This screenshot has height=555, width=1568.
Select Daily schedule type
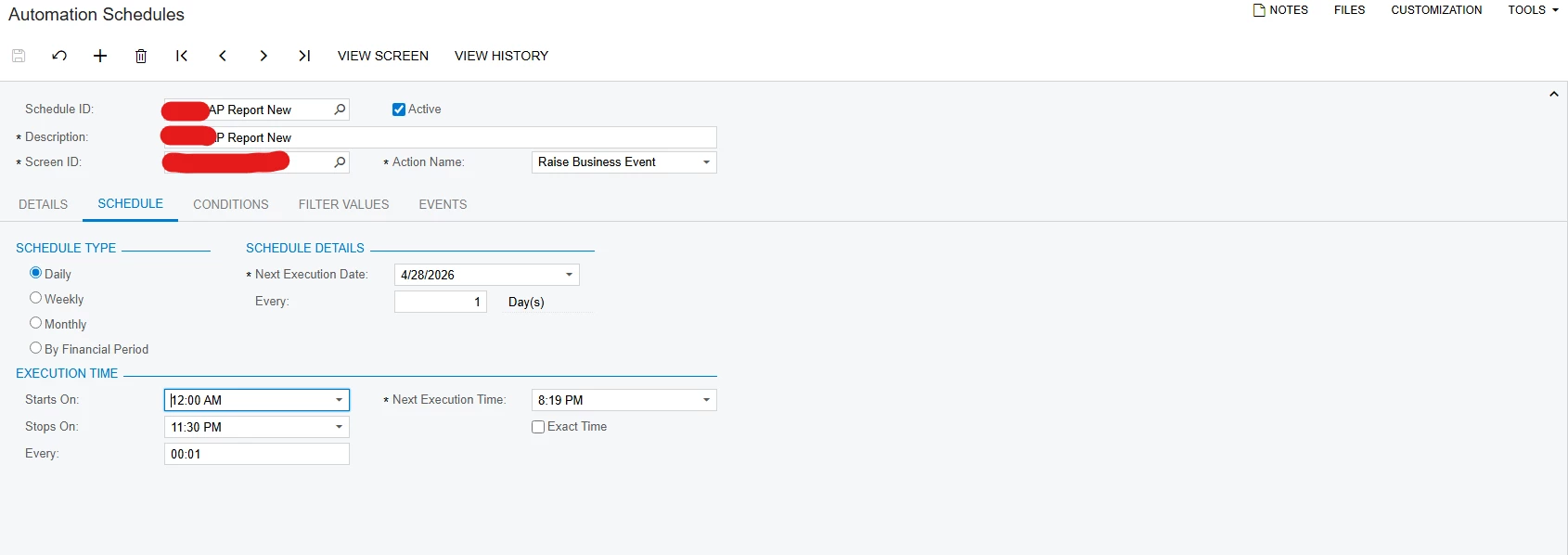[36, 273]
